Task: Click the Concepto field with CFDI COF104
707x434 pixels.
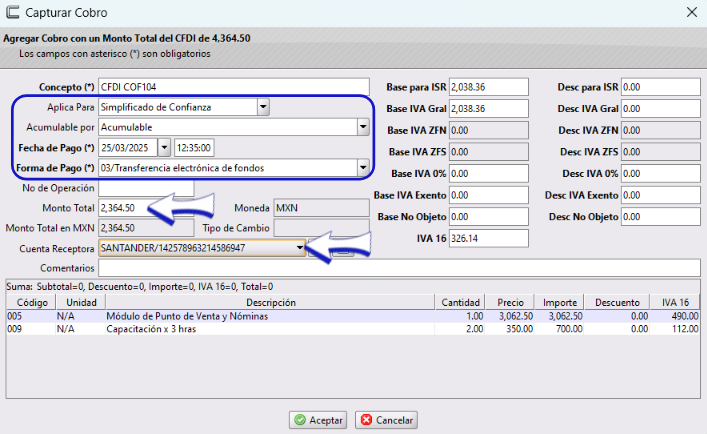Action: [234, 87]
